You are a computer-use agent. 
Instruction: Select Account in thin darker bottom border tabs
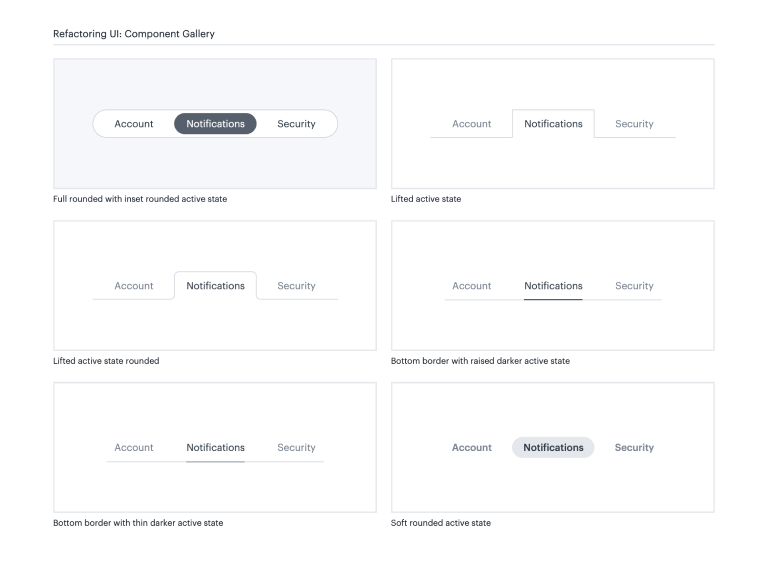134,448
